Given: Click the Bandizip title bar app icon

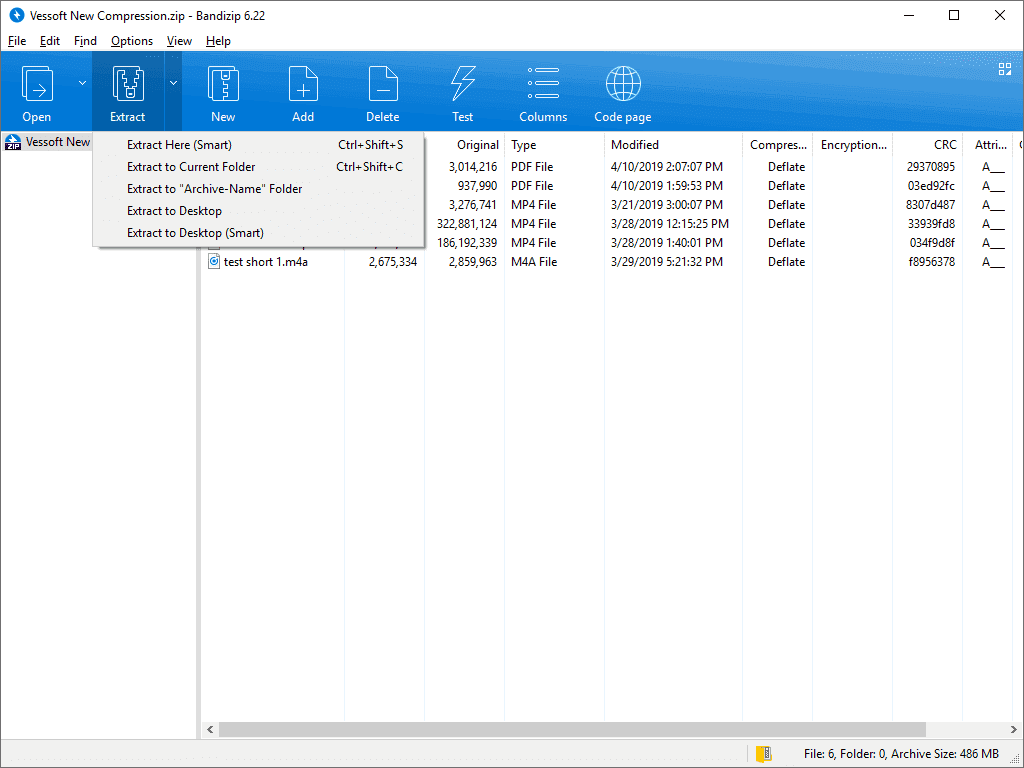Looking at the screenshot, I should tap(16, 15).
